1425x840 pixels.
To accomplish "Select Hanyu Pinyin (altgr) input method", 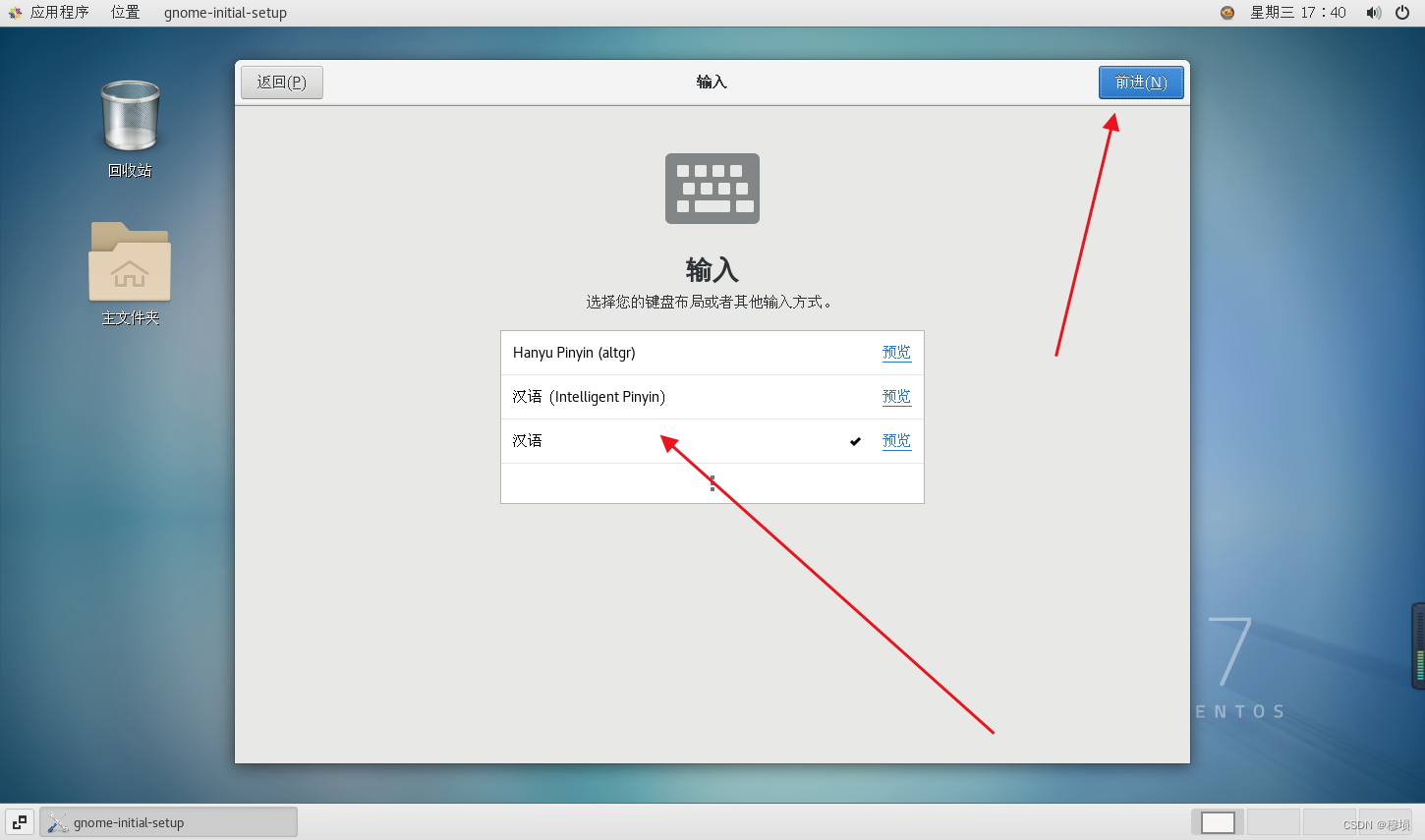I will tap(712, 353).
